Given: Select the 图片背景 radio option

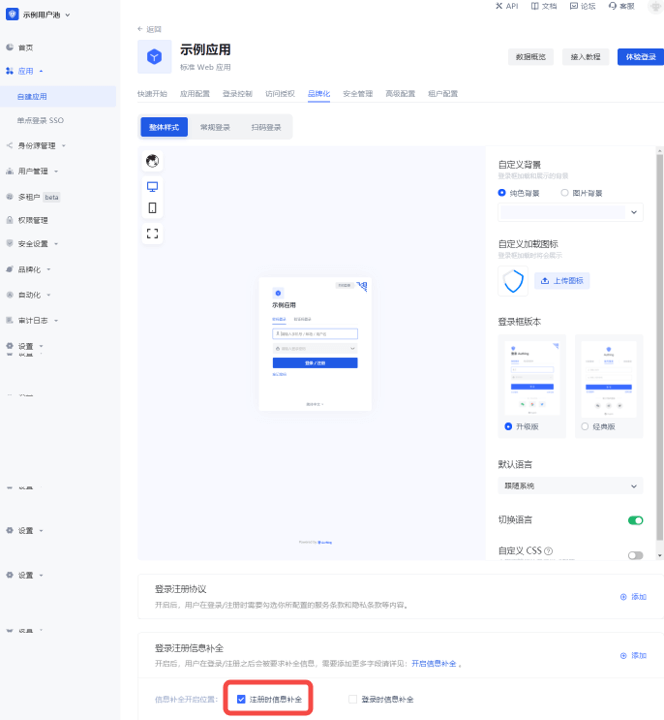Looking at the screenshot, I should point(565,193).
